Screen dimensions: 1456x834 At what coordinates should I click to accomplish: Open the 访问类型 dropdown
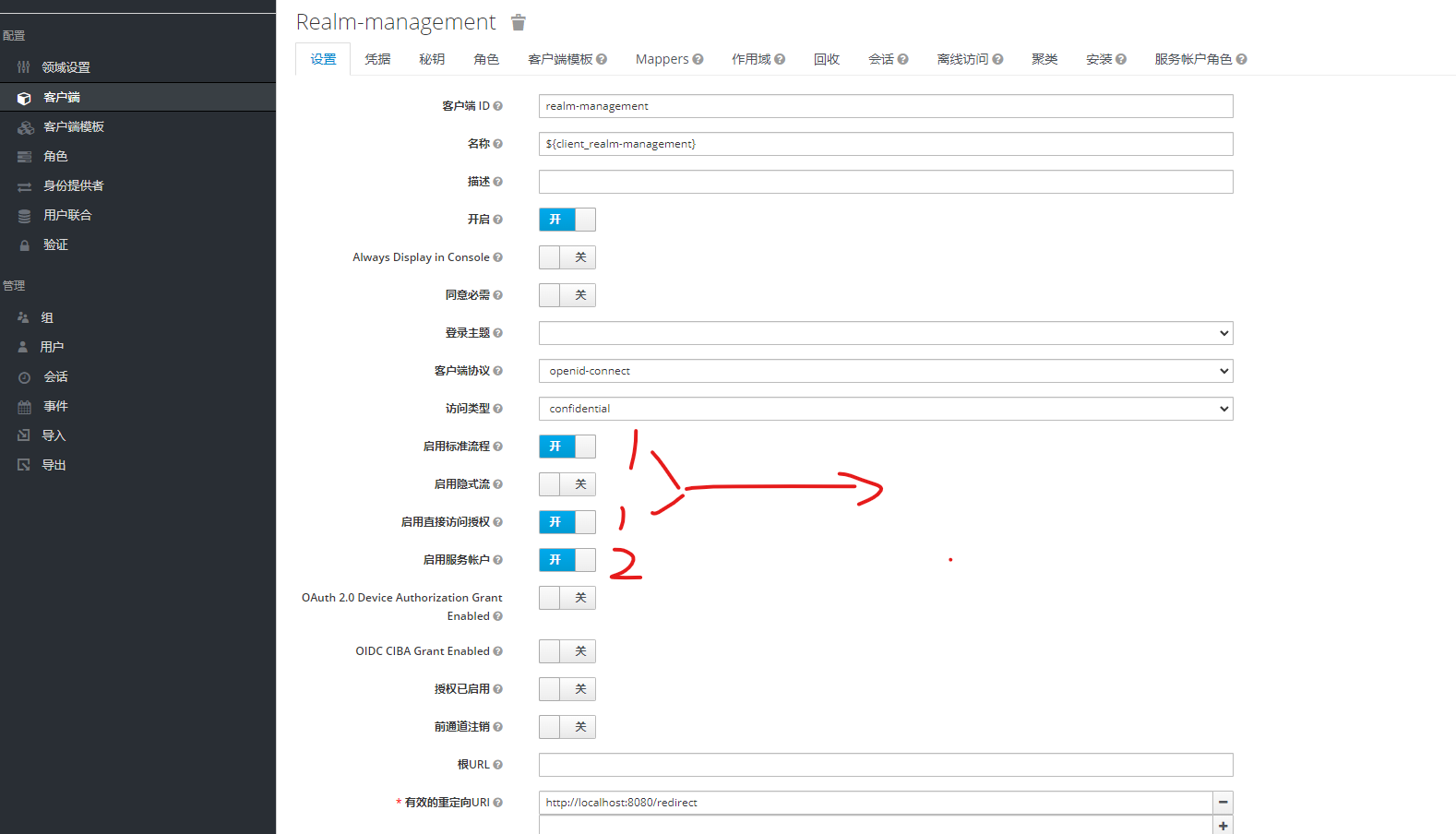[886, 409]
